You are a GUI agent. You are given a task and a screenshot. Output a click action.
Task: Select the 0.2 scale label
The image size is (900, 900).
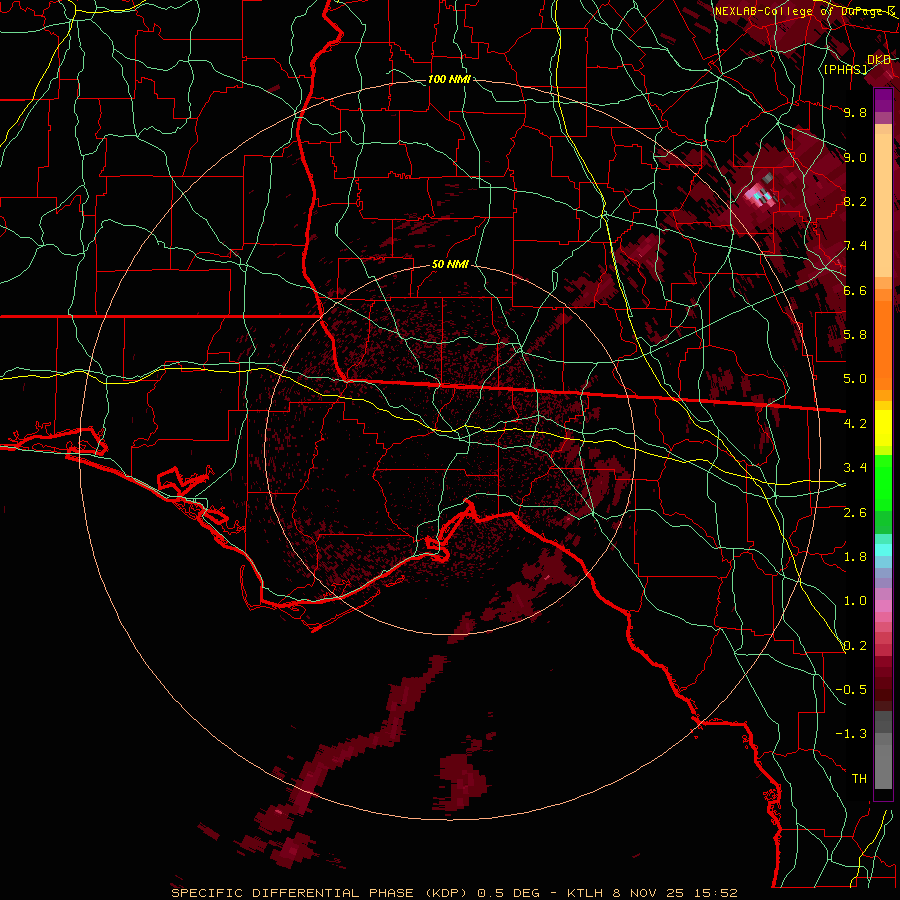point(855,646)
